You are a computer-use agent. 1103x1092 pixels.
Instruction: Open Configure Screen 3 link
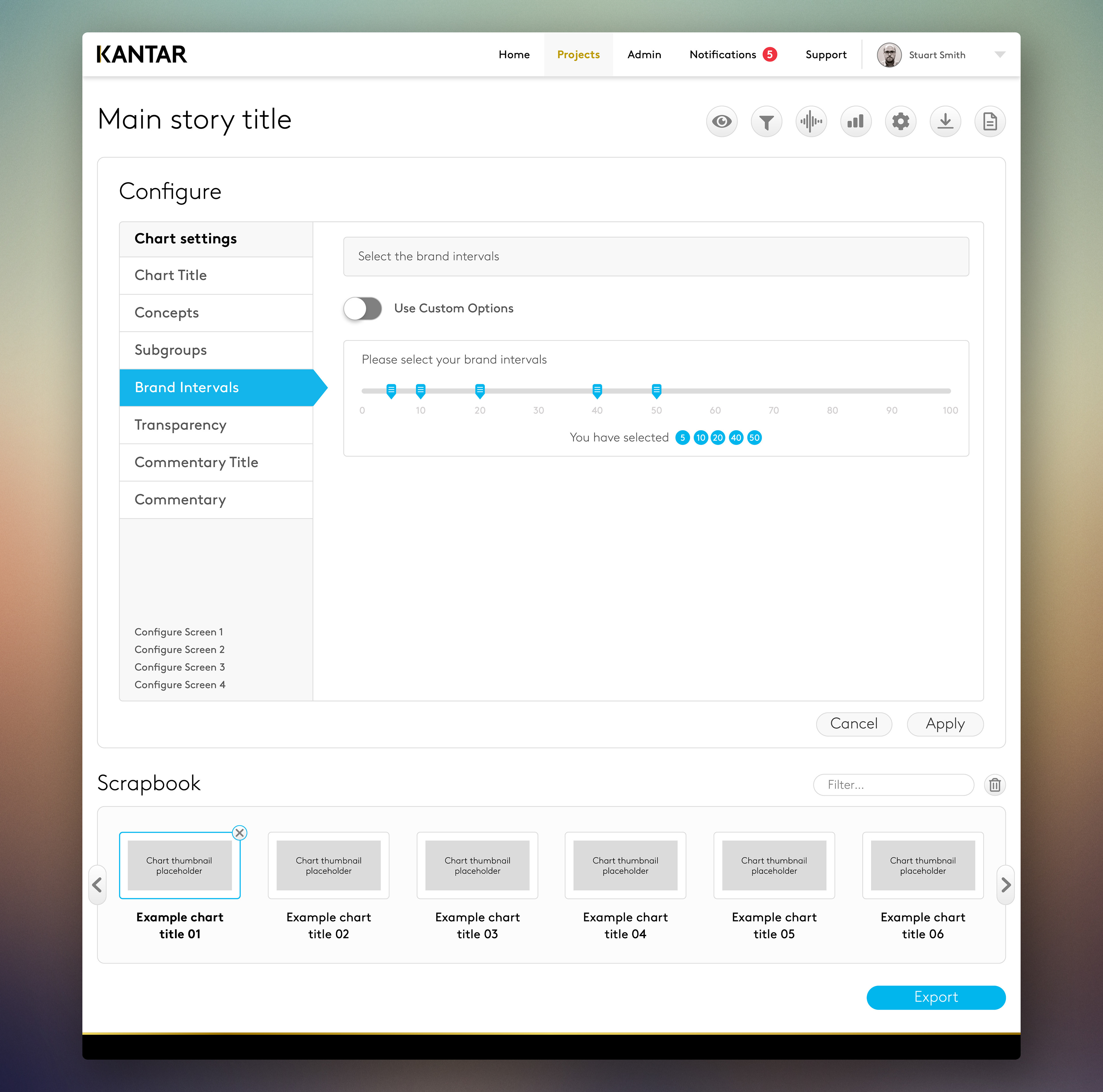point(179,667)
